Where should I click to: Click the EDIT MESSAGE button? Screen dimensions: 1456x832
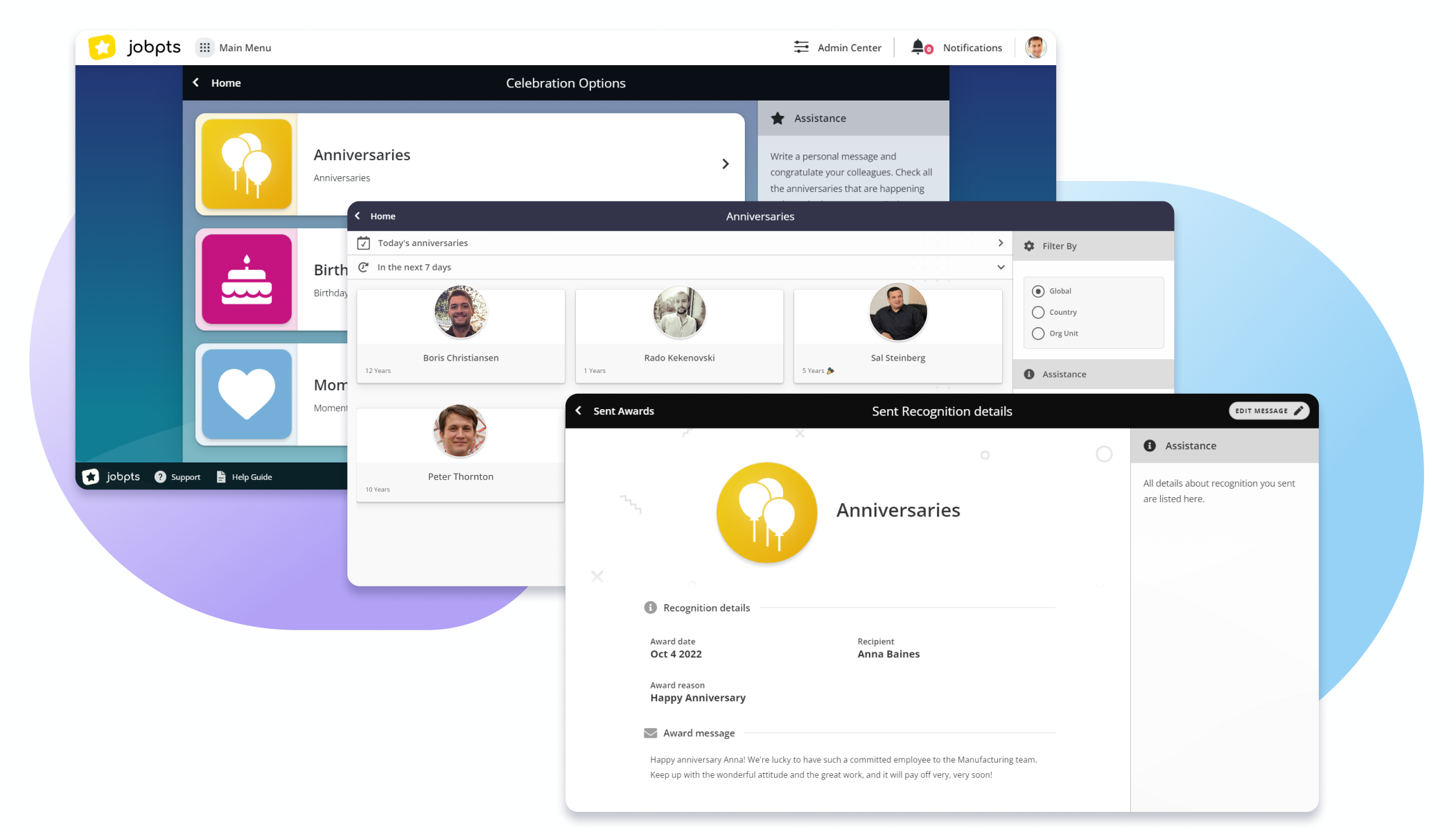(x=1269, y=411)
